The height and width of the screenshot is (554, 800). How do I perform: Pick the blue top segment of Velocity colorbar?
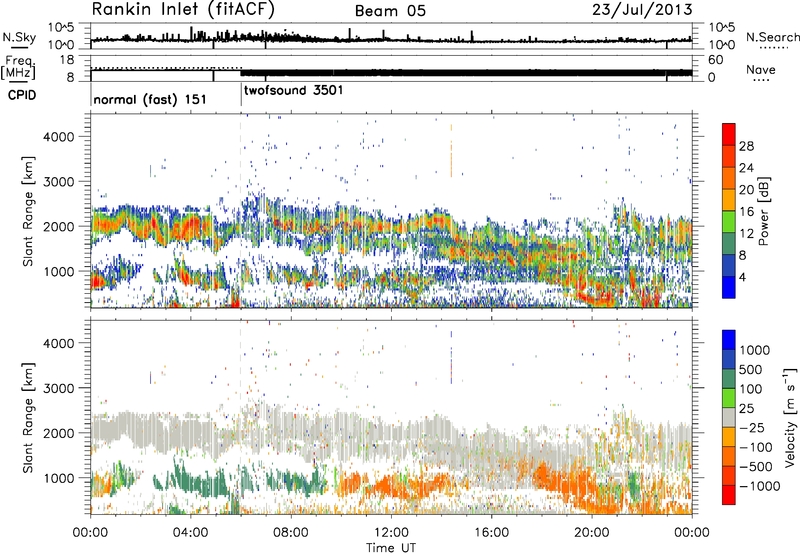(729, 340)
